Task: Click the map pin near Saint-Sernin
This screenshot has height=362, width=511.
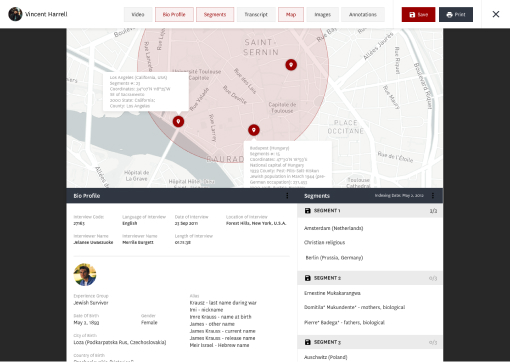Action: [x=291, y=65]
